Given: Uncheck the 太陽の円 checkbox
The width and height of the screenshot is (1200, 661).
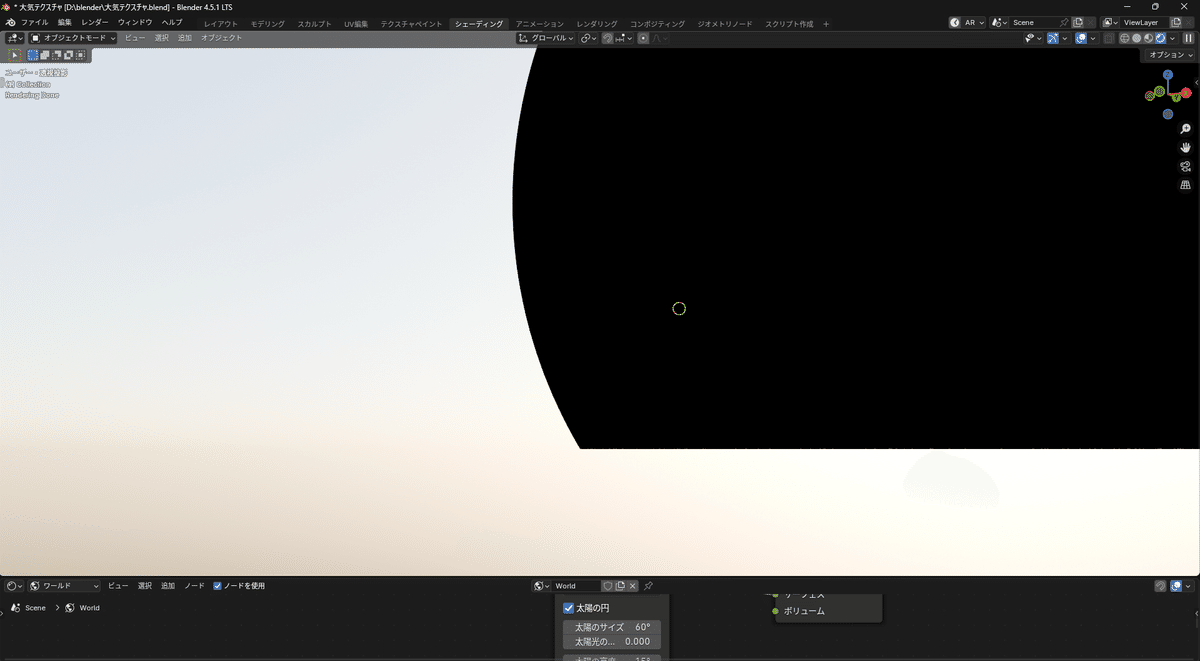Looking at the screenshot, I should click(569, 608).
